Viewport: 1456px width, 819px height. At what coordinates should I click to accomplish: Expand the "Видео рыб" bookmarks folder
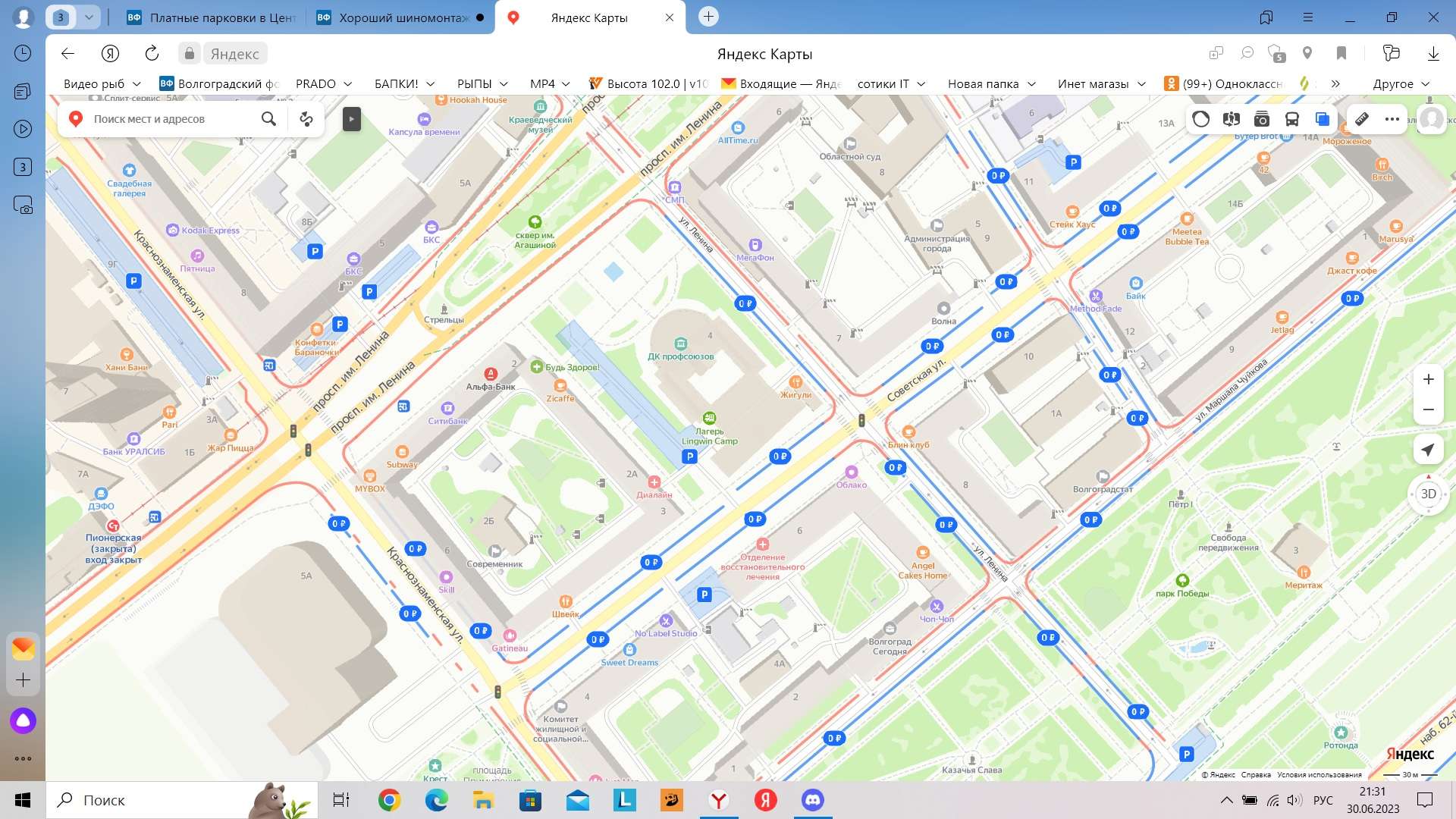click(x=102, y=83)
